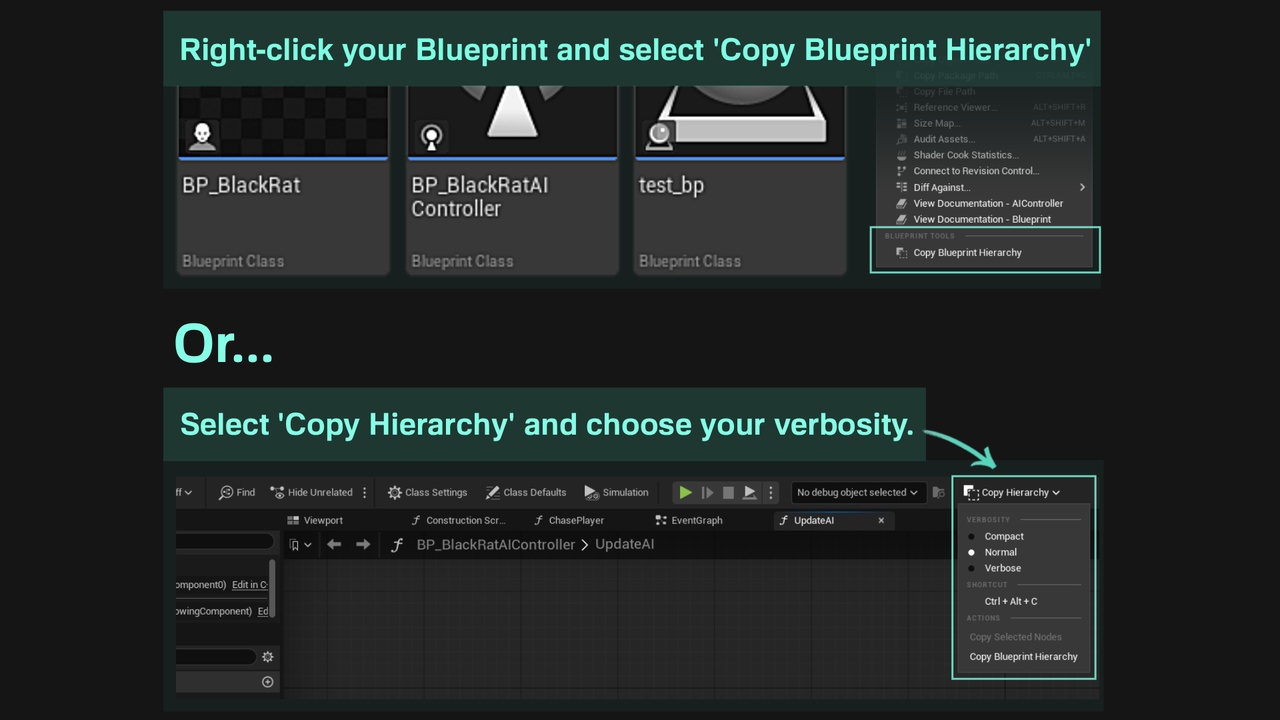Switch to the Construction Script tab
Viewport: 1280px width, 720px height.
point(458,520)
